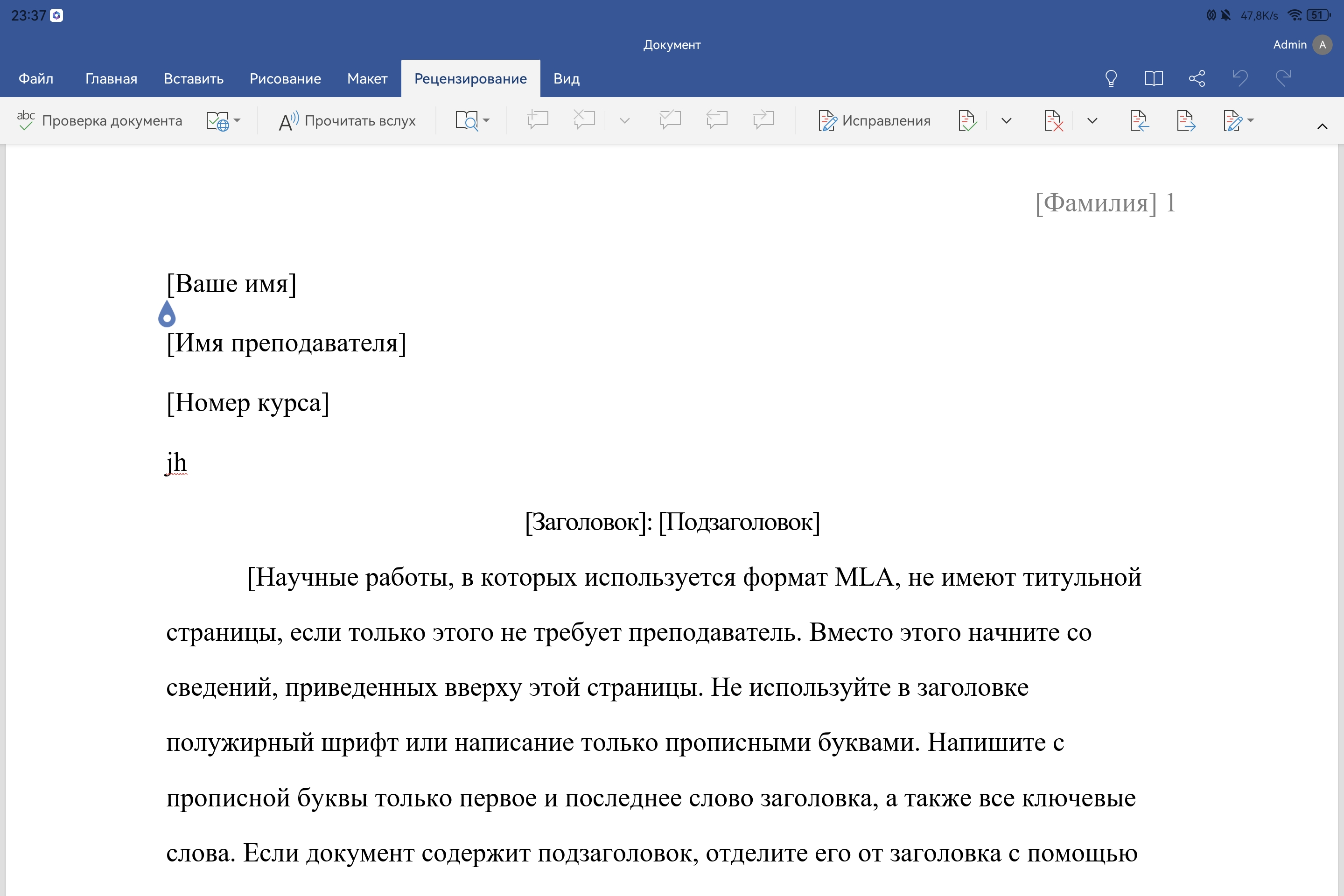
Task: Click the lightbulb help icon
Action: (x=1111, y=78)
